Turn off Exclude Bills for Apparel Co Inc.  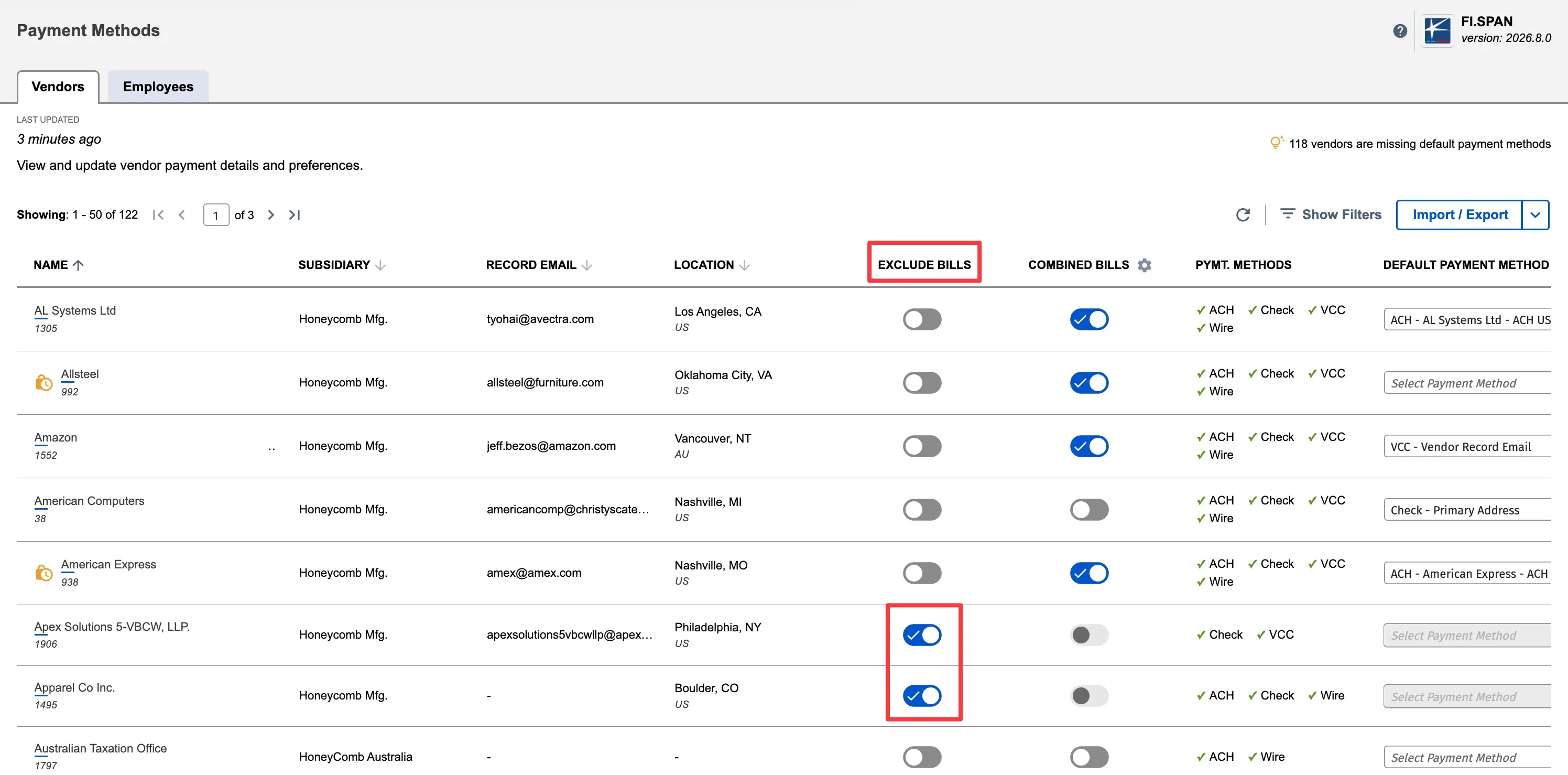tap(922, 695)
